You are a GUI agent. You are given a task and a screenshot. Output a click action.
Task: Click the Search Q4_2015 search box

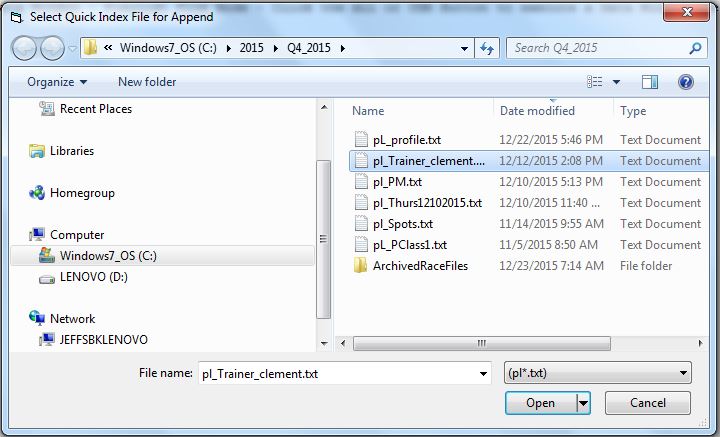pyautogui.click(x=595, y=48)
